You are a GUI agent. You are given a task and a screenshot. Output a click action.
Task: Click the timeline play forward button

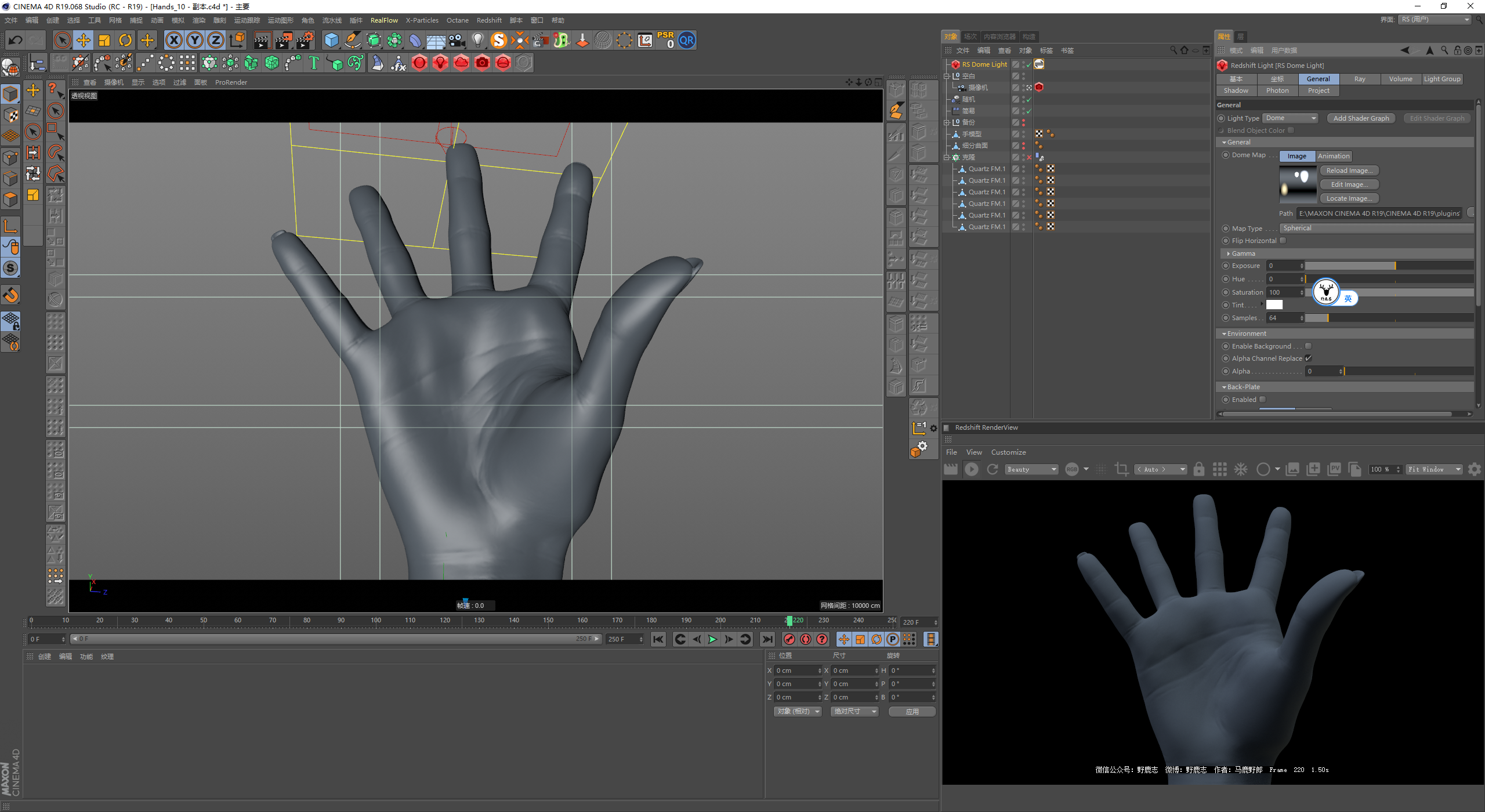click(x=712, y=639)
